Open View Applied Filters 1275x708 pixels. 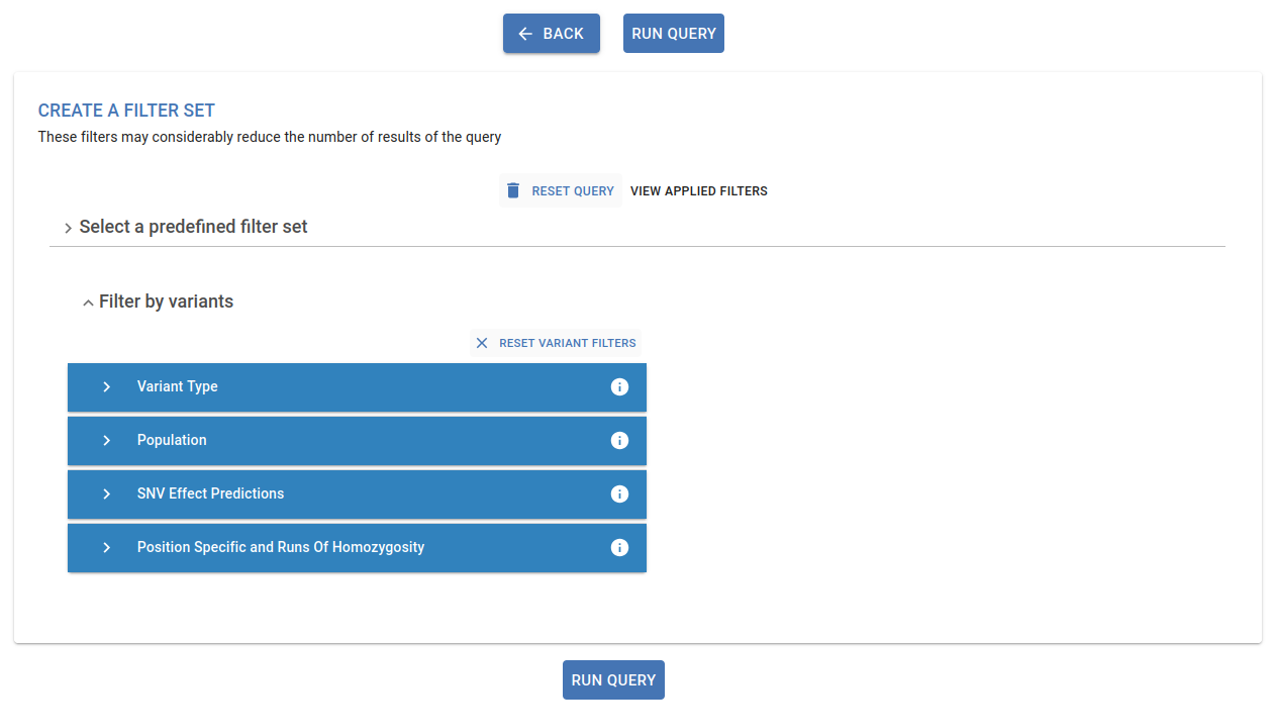click(699, 191)
